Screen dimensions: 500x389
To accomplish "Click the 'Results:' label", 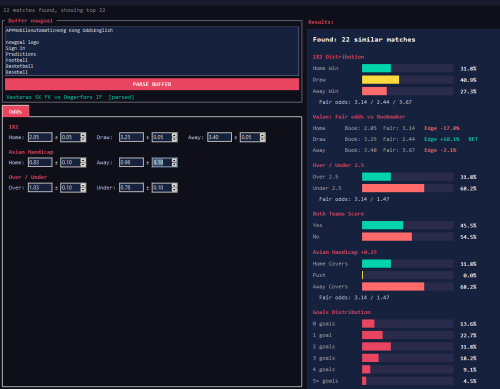I will 321,22.
